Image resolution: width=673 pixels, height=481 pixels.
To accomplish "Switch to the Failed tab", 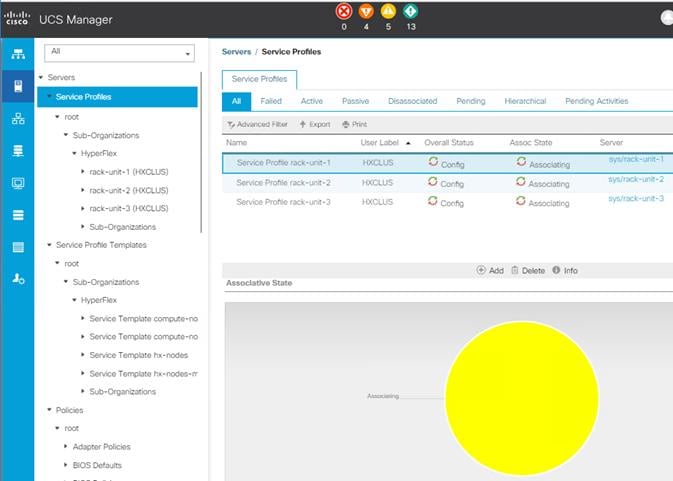I will pyautogui.click(x=271, y=101).
